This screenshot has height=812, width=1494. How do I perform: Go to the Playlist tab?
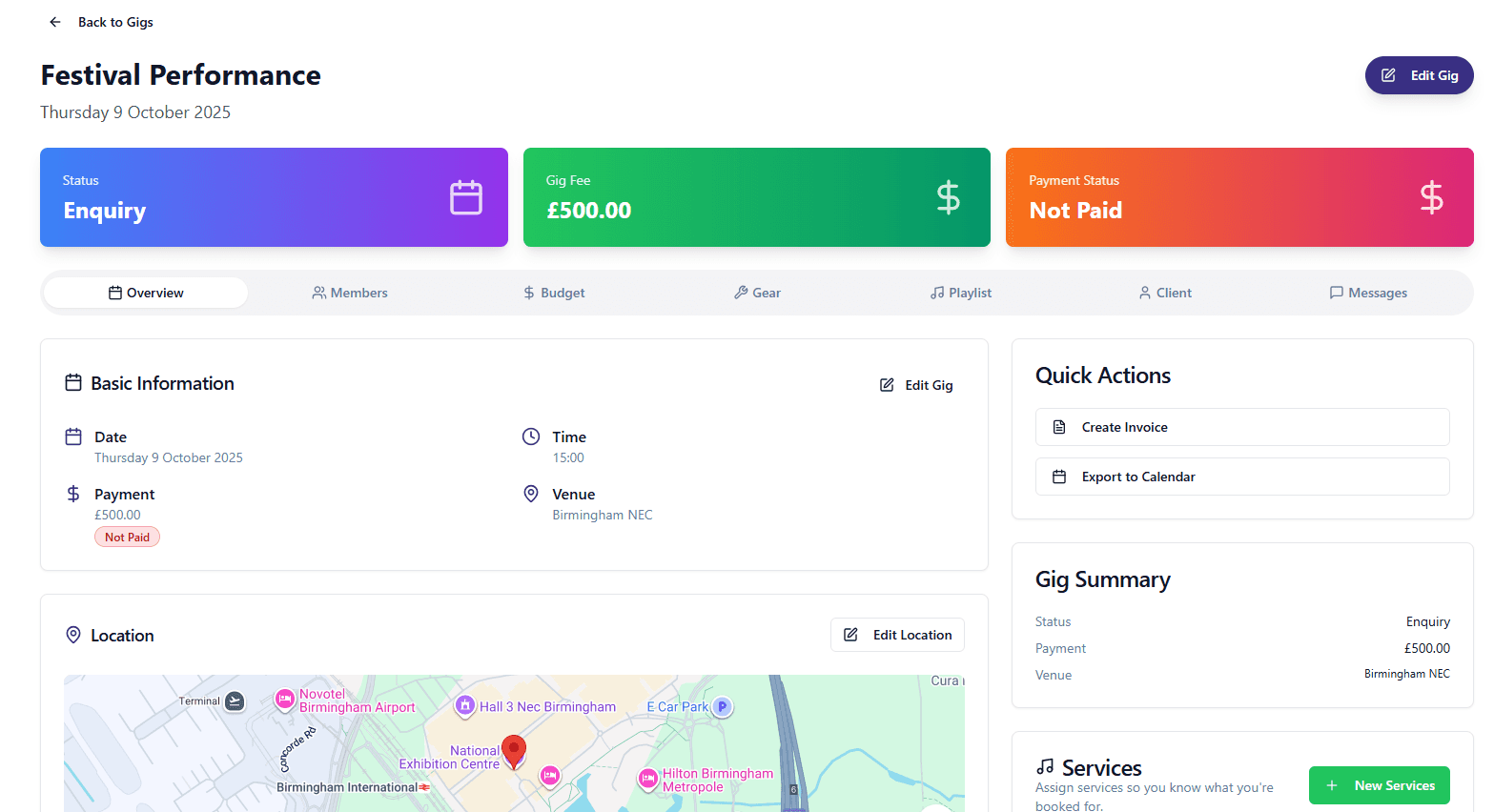click(961, 293)
